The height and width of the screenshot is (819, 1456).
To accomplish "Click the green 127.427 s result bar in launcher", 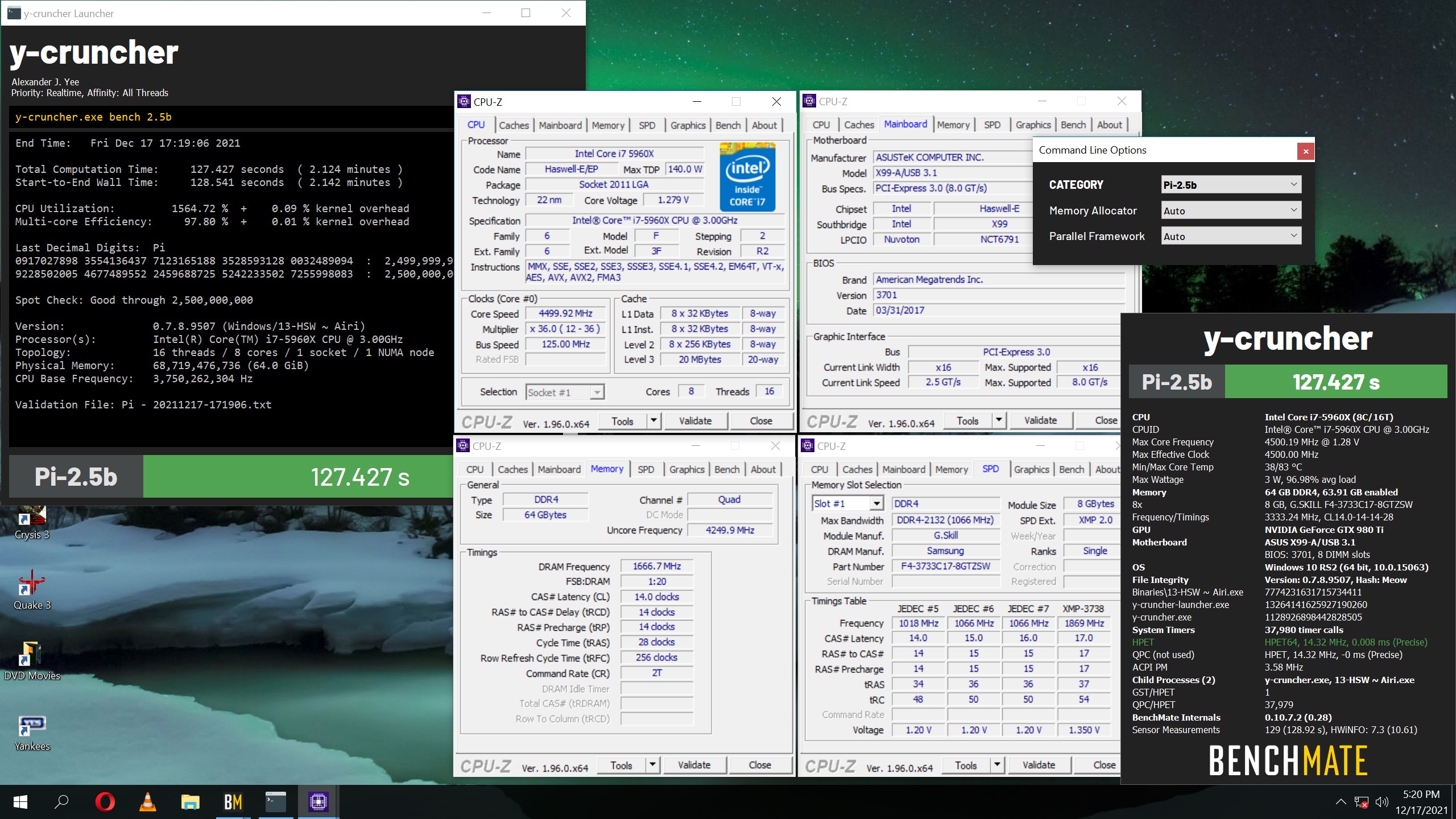I will pyautogui.click(x=298, y=477).
